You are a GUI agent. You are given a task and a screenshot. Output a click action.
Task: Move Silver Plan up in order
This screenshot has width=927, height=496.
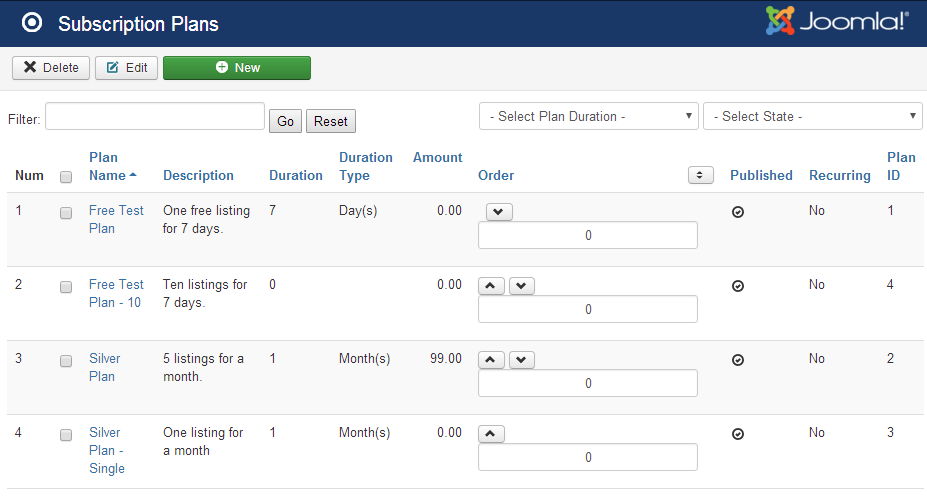(492, 360)
